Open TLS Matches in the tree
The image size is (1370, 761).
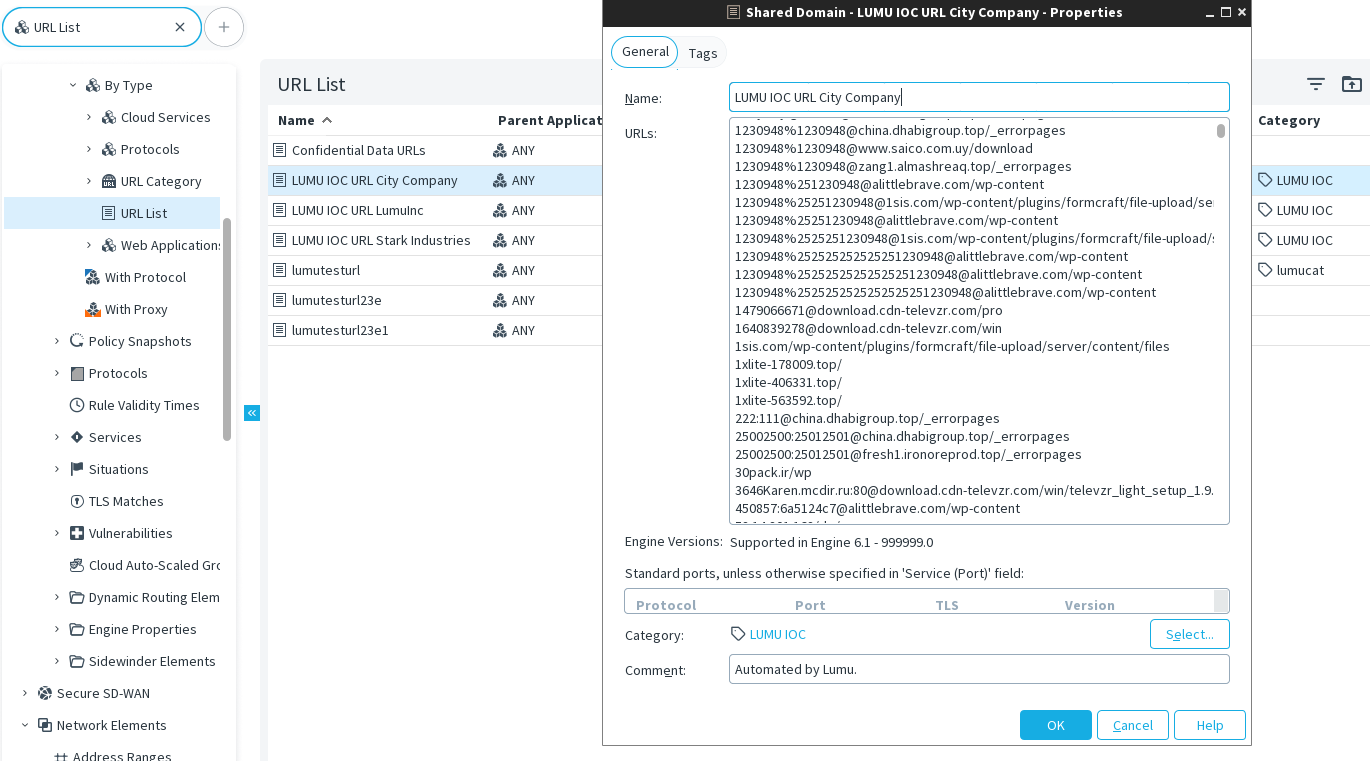[125, 501]
